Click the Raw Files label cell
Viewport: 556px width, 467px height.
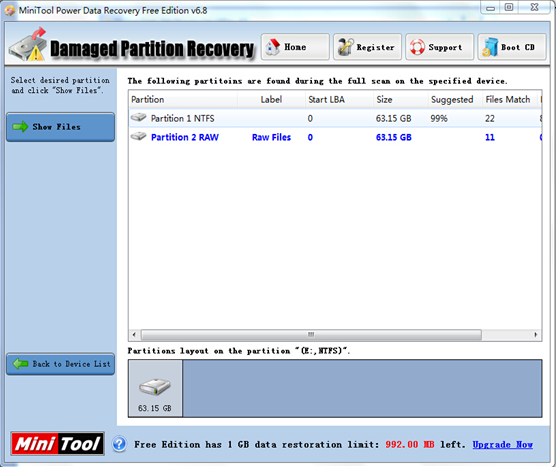(x=271, y=137)
